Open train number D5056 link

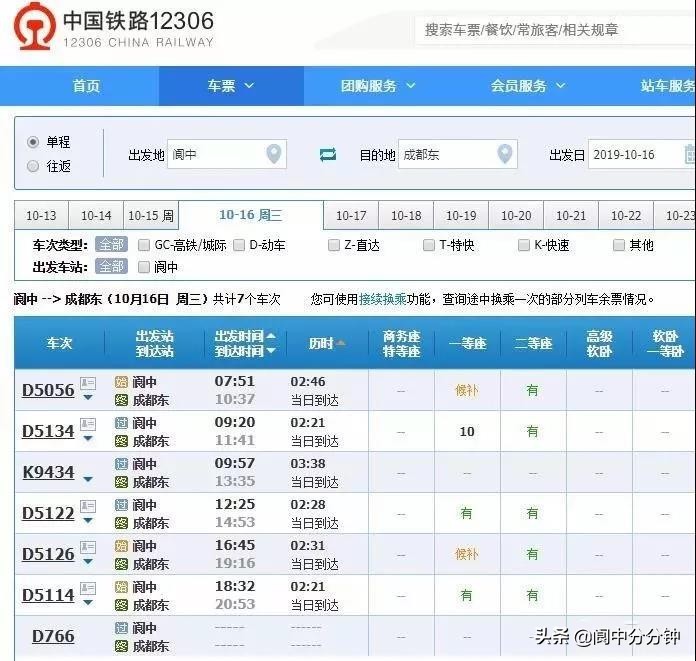pos(48,390)
